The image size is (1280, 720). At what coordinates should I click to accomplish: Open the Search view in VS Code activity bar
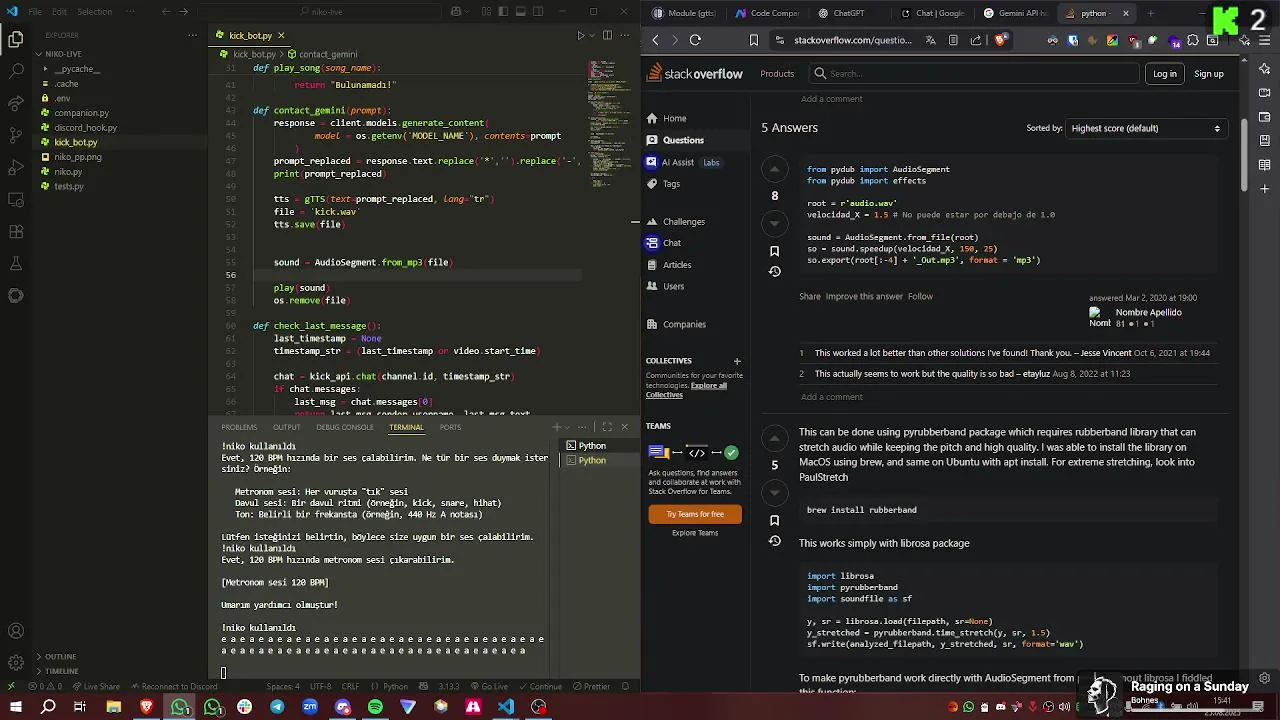click(16, 72)
